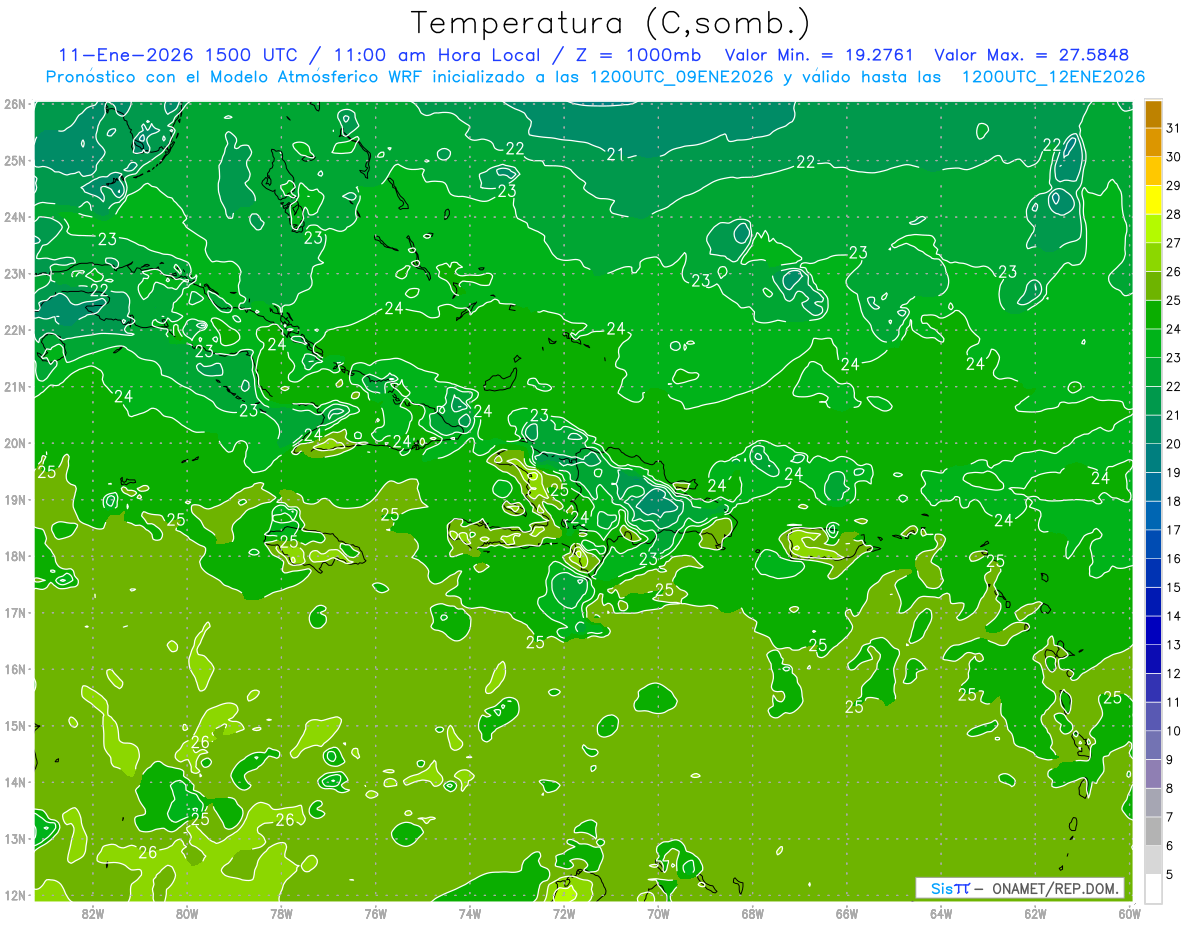Click the "78W" longitude axis label

point(281,913)
